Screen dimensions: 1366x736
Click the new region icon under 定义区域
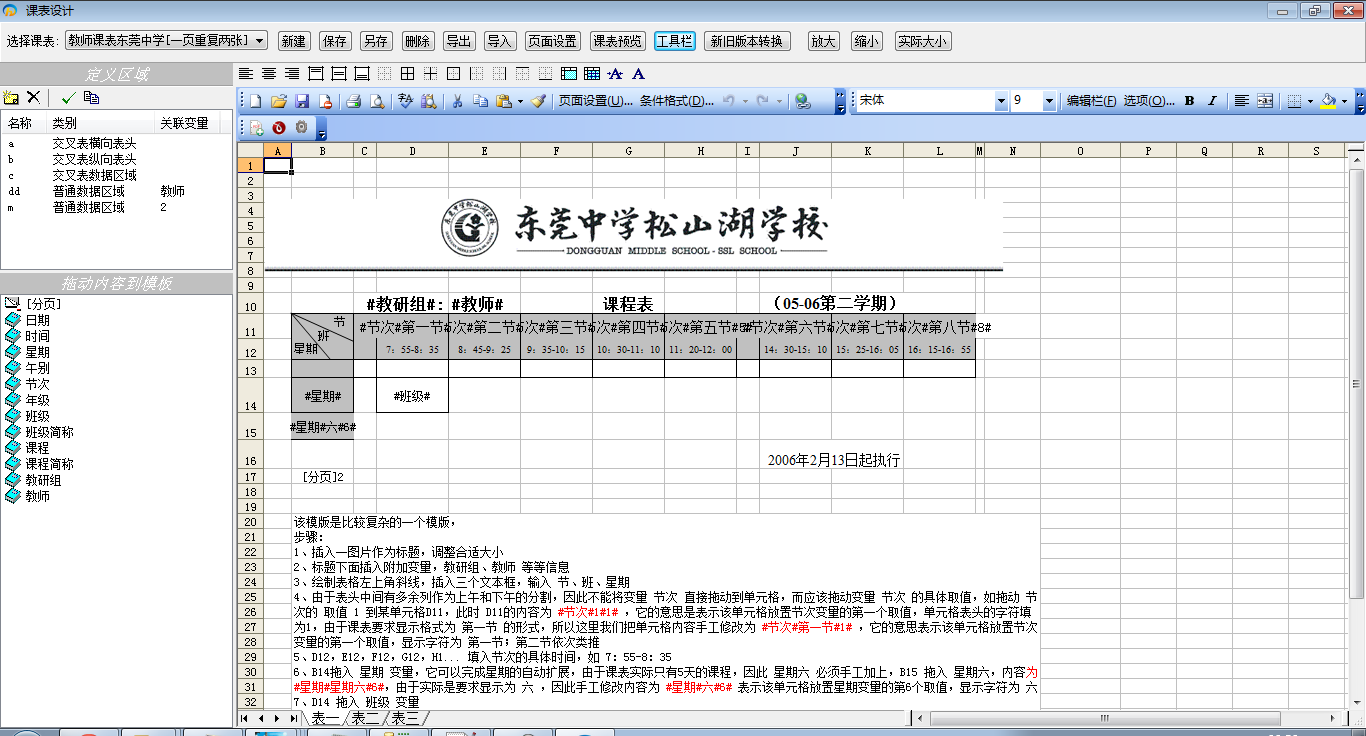click(11, 97)
